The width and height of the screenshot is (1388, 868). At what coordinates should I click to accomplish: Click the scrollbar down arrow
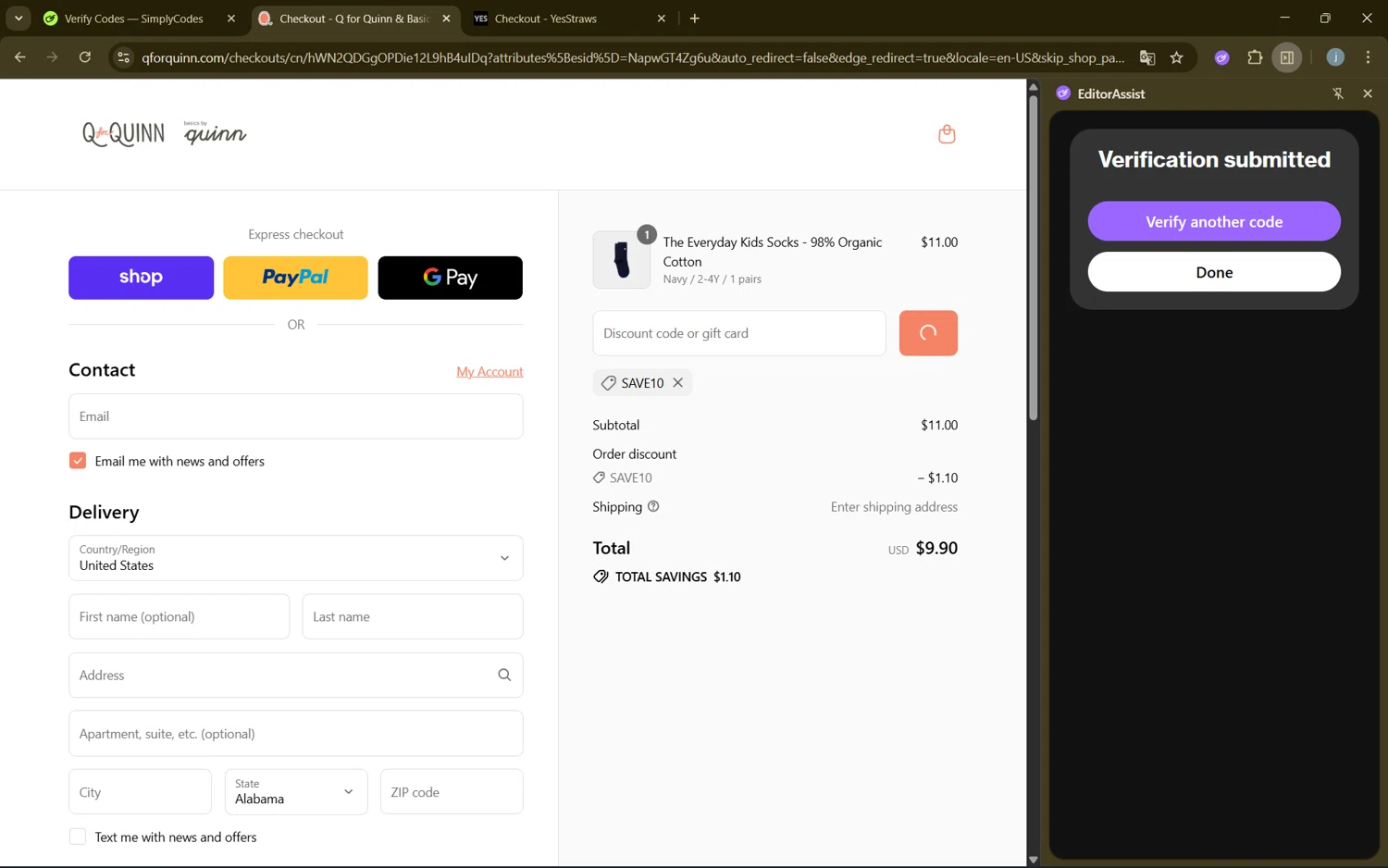point(1034,860)
